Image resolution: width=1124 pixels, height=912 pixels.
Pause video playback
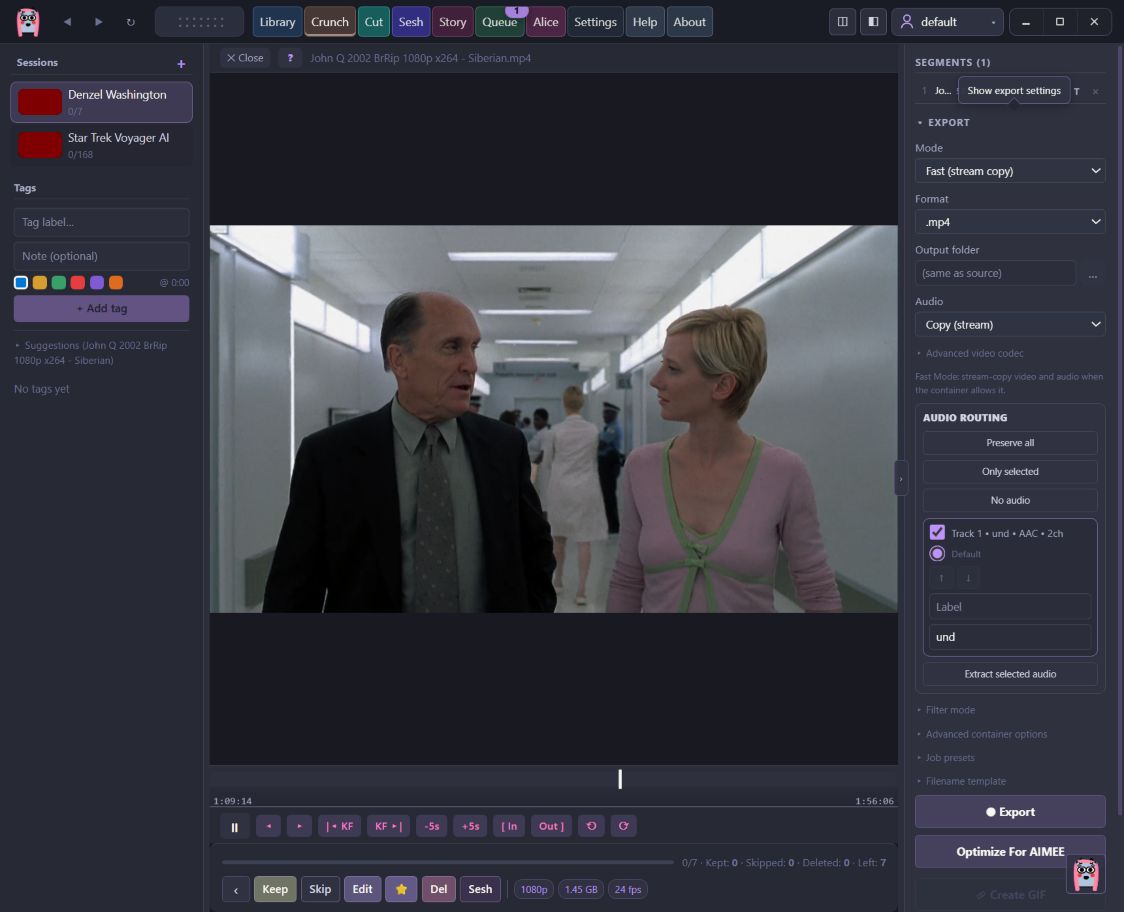click(x=234, y=827)
